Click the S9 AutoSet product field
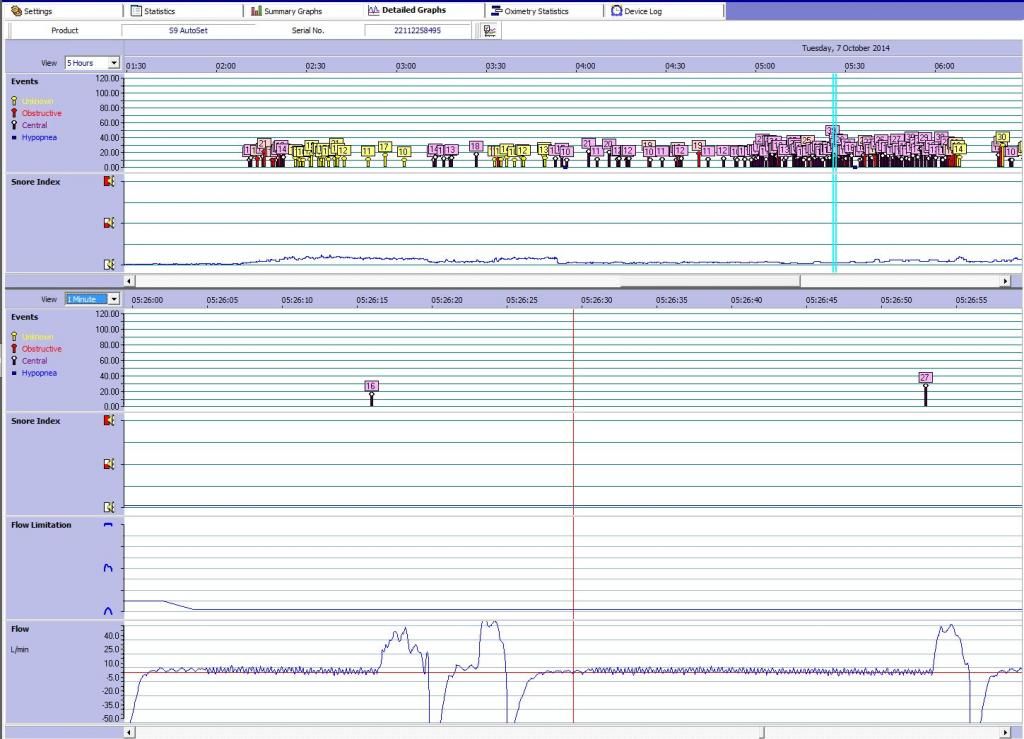 [188, 30]
